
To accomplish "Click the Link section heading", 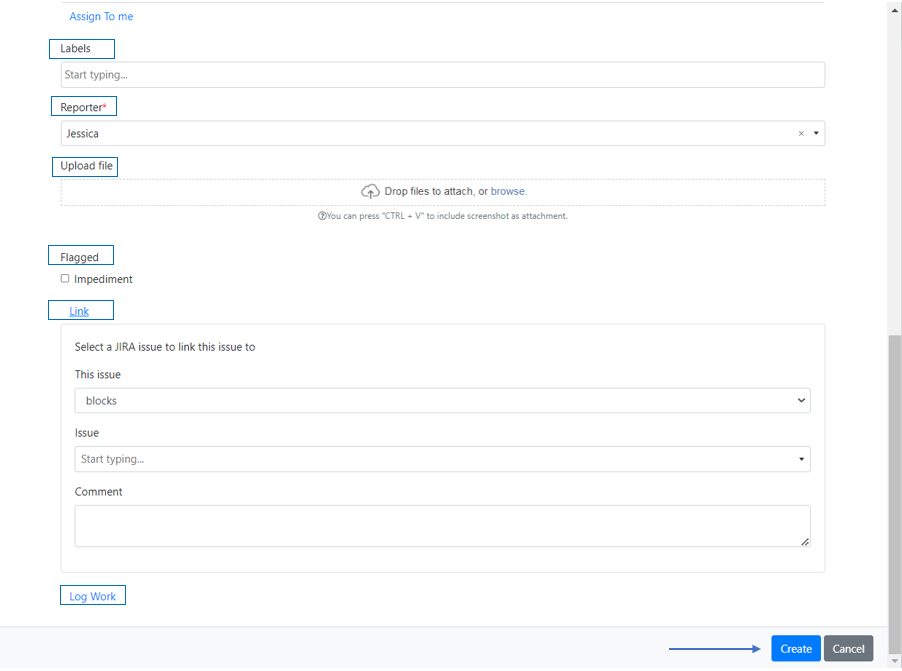I will tap(79, 311).
